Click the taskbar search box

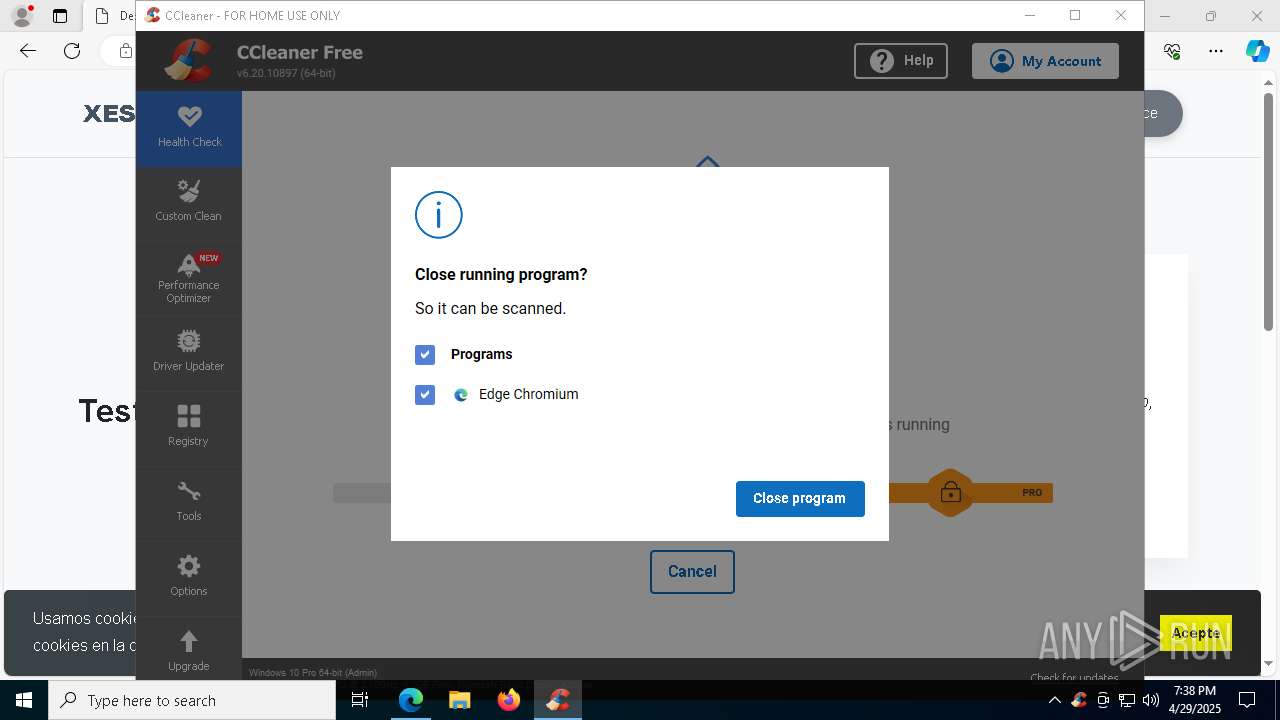[192, 700]
